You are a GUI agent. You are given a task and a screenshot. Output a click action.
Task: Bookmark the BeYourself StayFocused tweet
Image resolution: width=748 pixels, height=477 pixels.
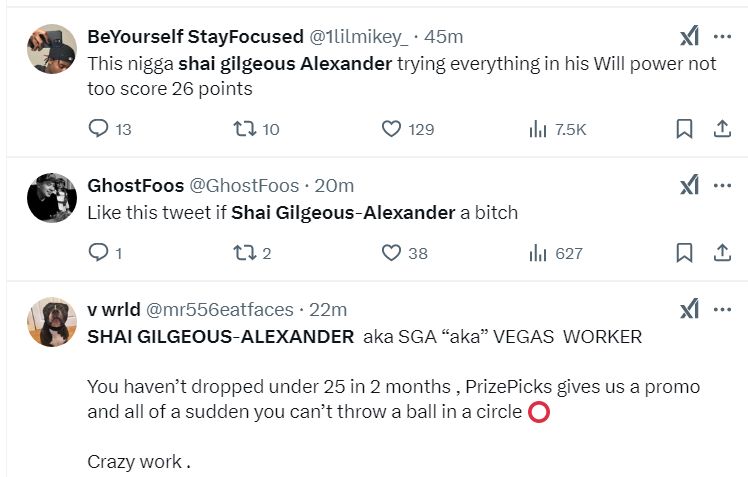684,129
